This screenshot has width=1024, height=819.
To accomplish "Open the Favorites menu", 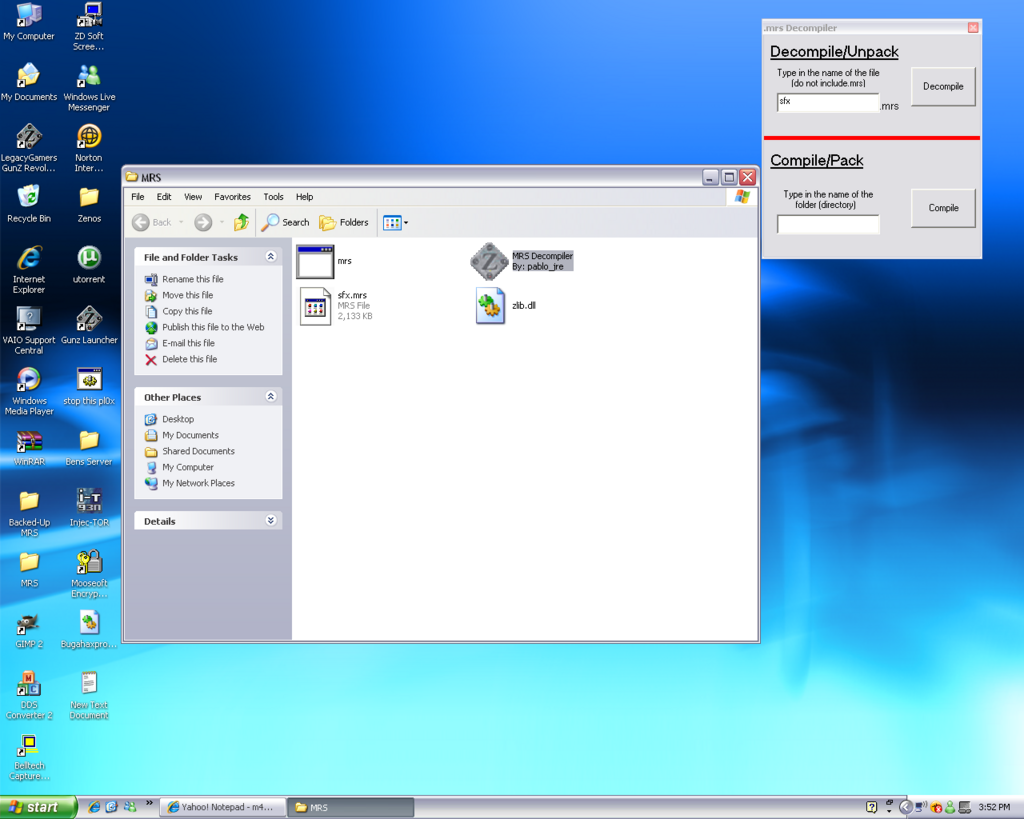I will pos(232,197).
